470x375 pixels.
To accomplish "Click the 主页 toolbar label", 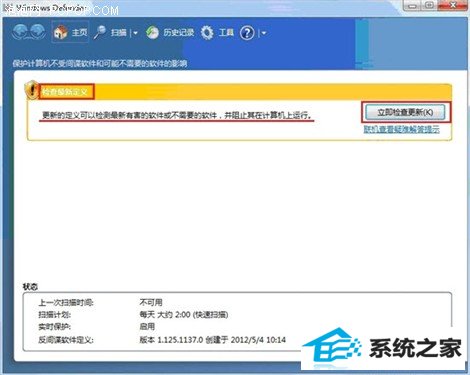I will click(79, 33).
